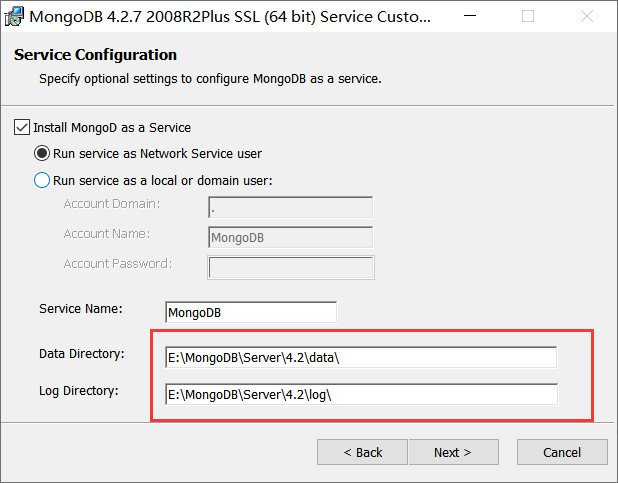Cancel the MongoDB installation
618x483 pixels.
tap(562, 452)
